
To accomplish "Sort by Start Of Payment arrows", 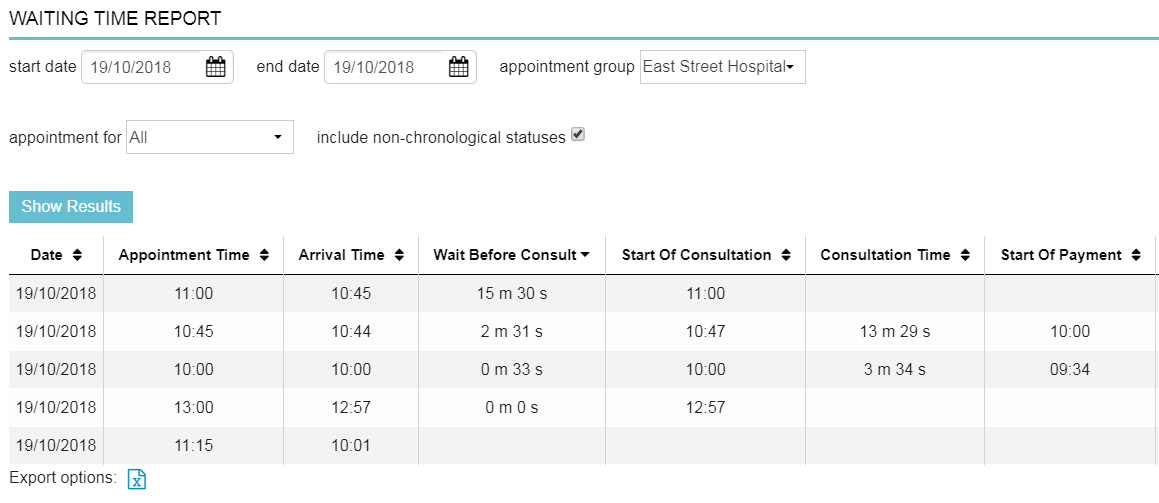I will pyautogui.click(x=1136, y=255).
